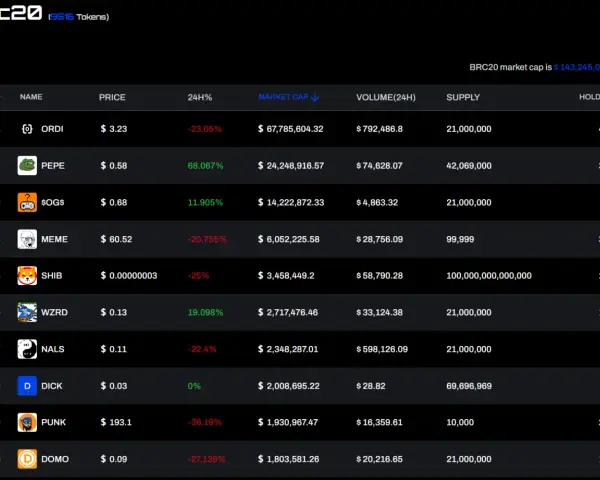Open the NALS token name
600x480 pixels.
[x=53, y=349]
